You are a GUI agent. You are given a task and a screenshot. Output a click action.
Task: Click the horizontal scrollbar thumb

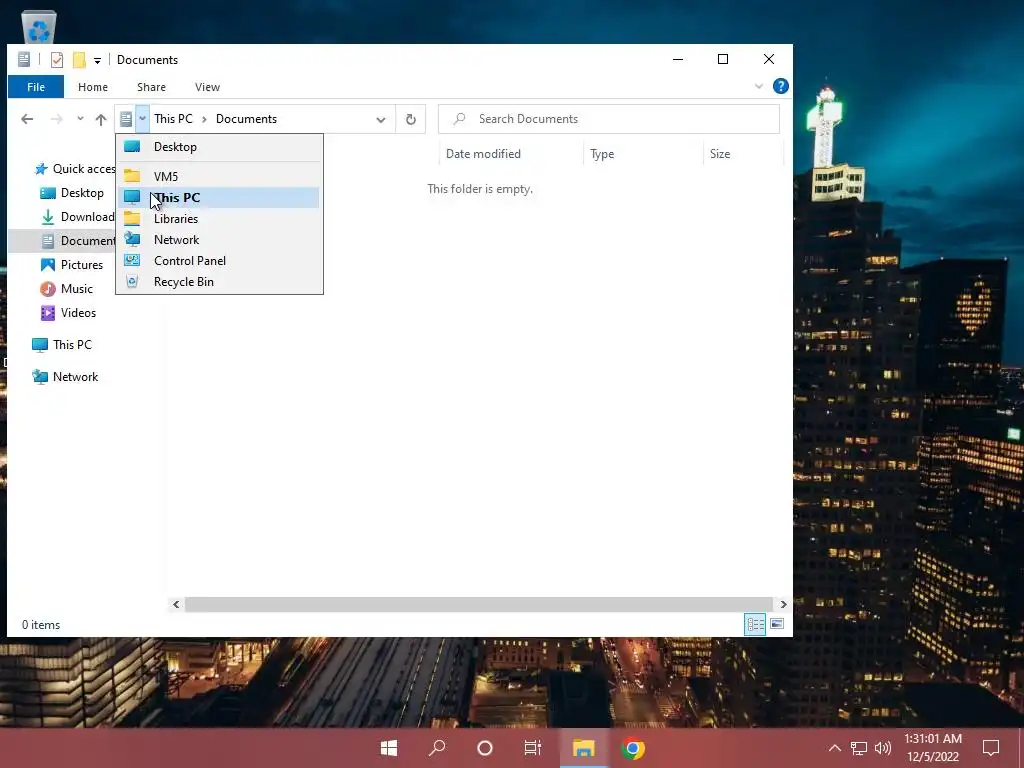479,605
